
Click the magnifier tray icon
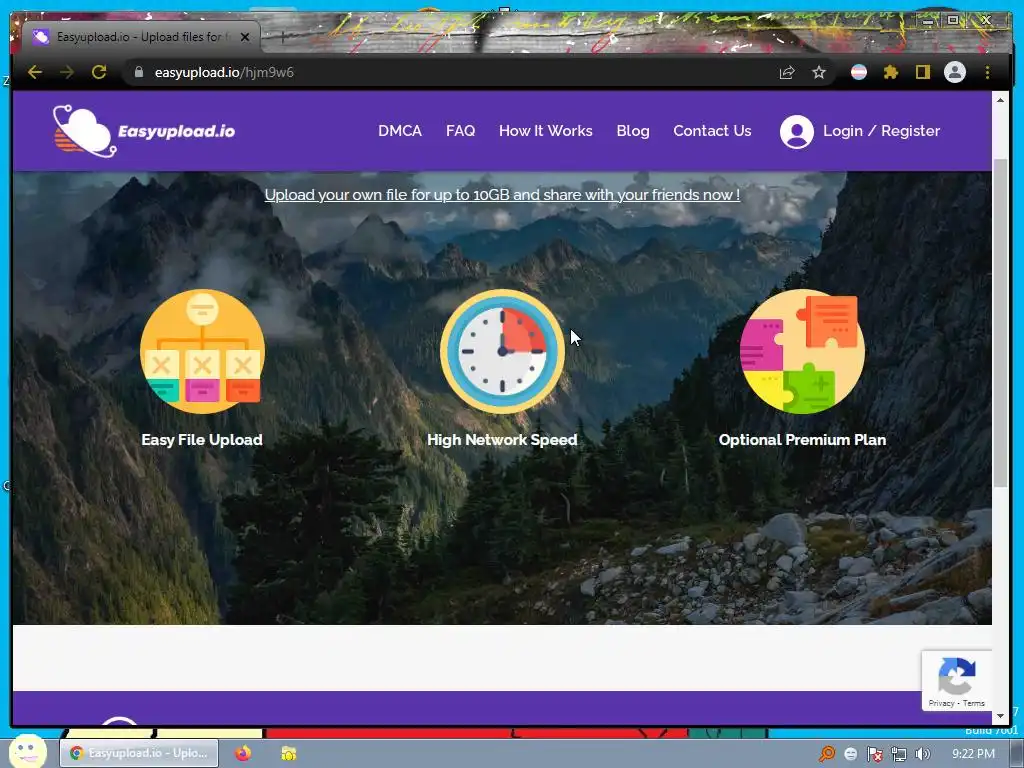pos(827,754)
